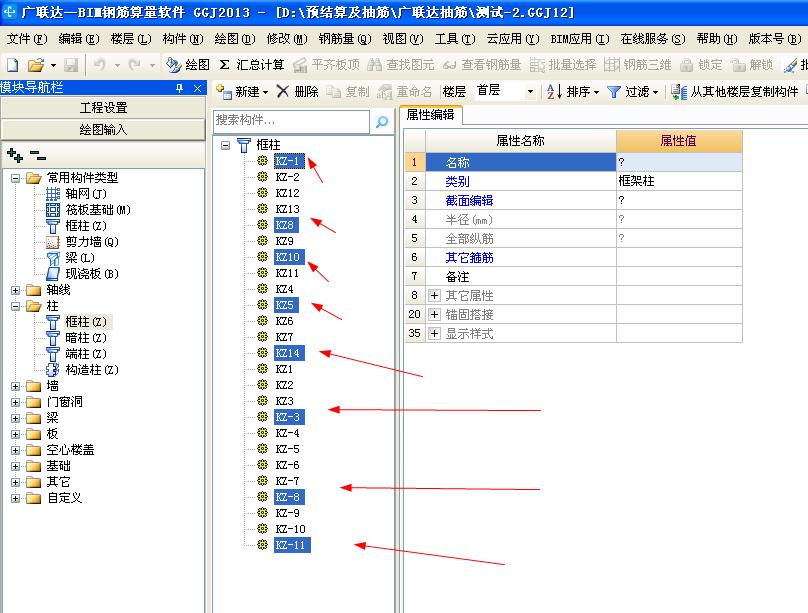Collapse the 常用构件类型 folder

[x=15, y=178]
